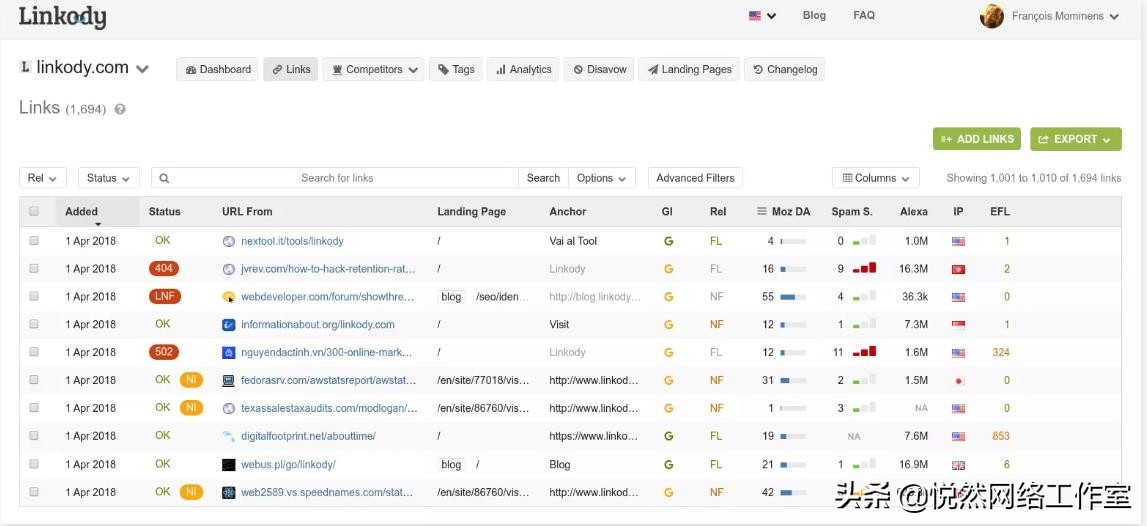Click the ADD LINKS button

[977, 139]
